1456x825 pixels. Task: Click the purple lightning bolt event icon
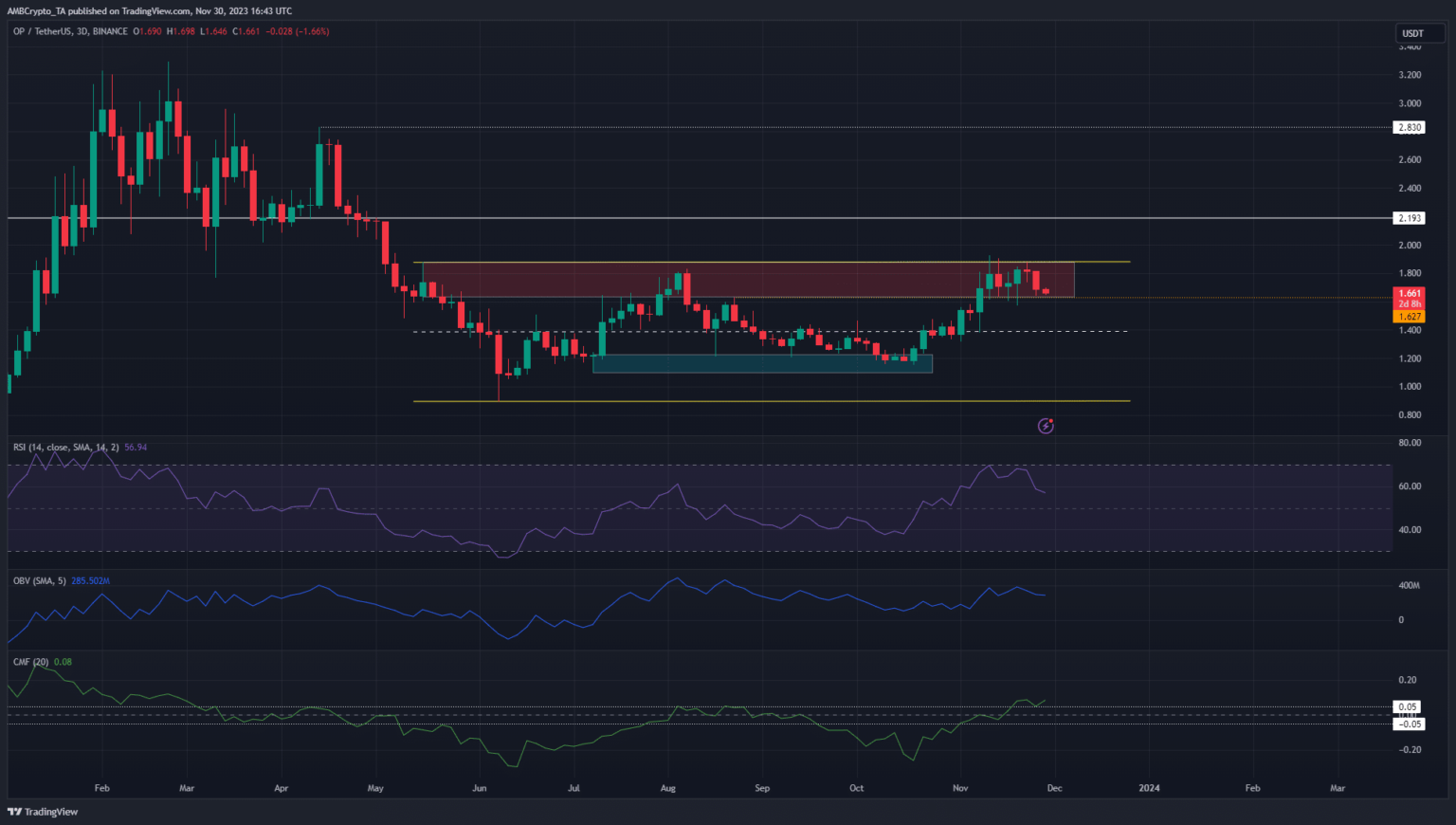1046,426
